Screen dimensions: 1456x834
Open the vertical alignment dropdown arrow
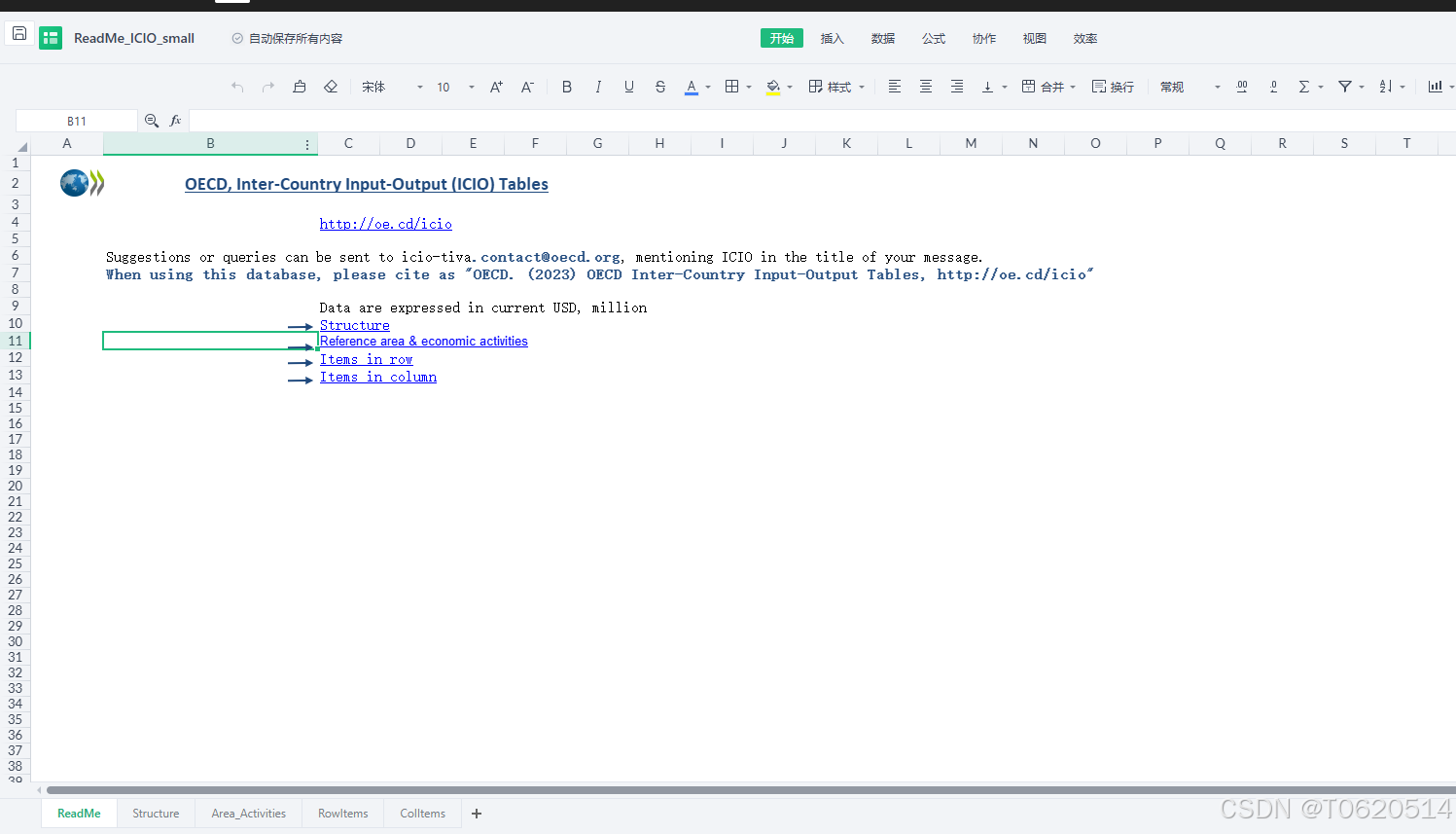click(x=1005, y=87)
